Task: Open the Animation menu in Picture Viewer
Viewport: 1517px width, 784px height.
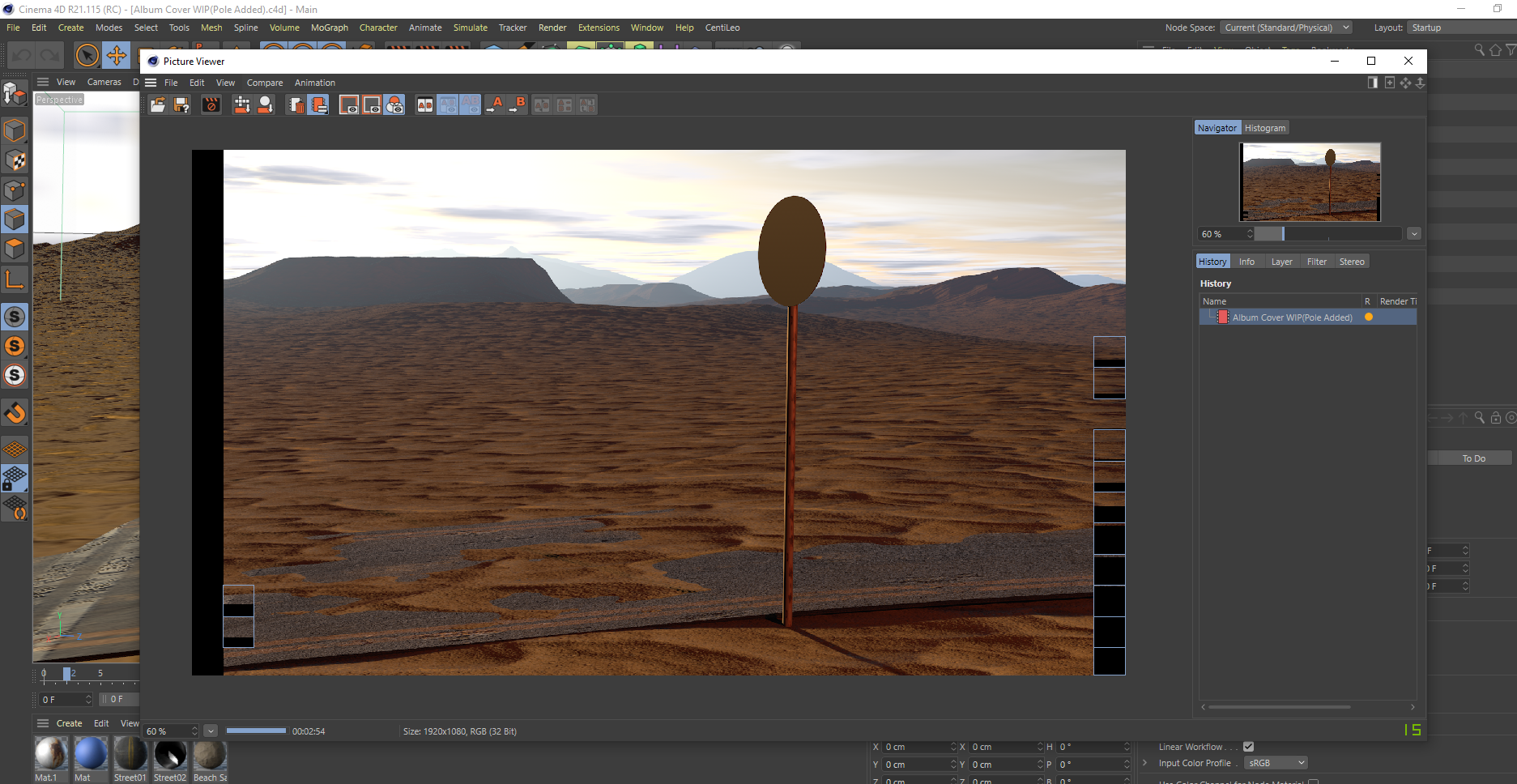Action: 315,83
